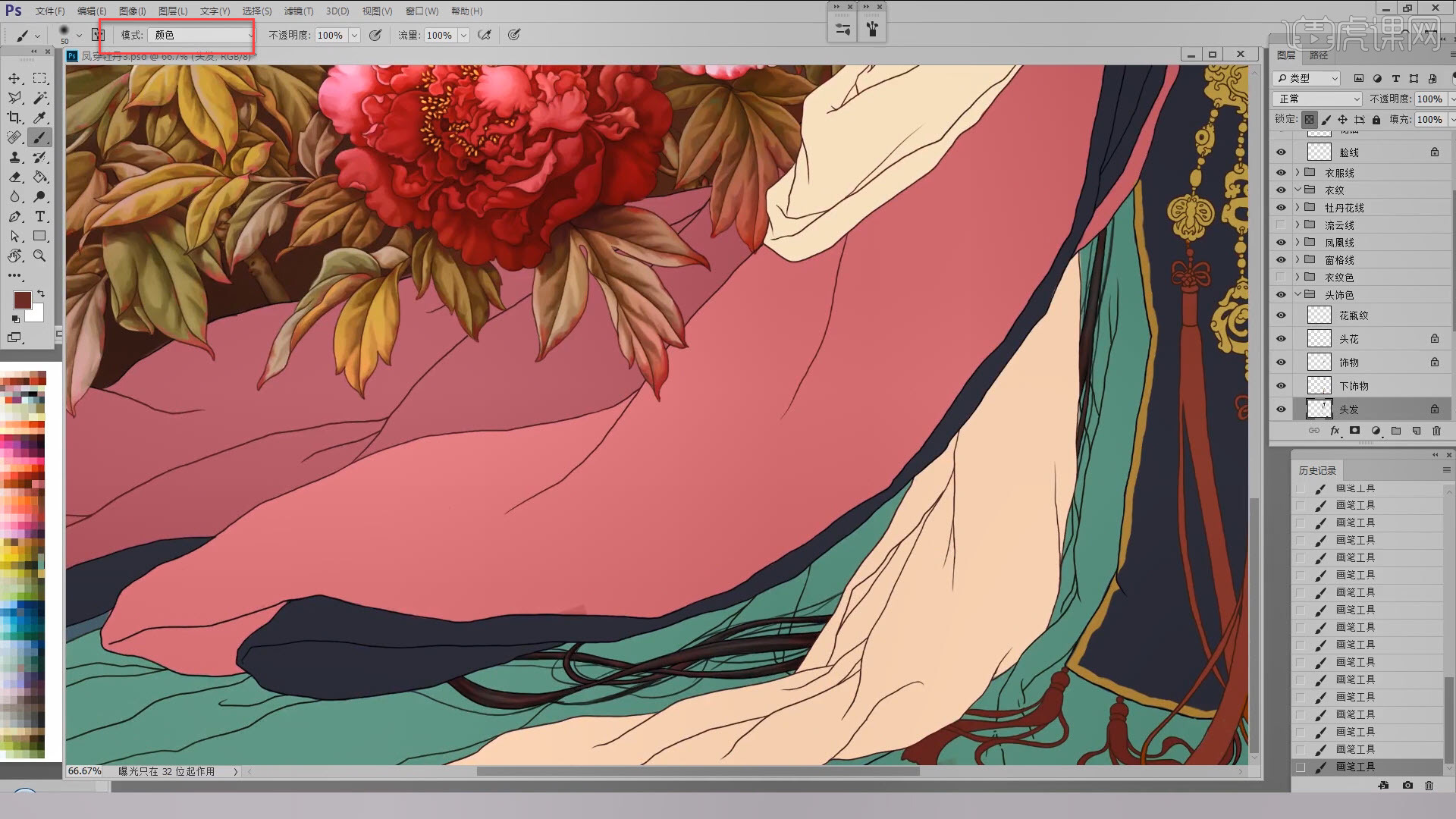This screenshot has width=1456, height=819.
Task: Switch to the 路径 tab
Action: tap(1319, 55)
